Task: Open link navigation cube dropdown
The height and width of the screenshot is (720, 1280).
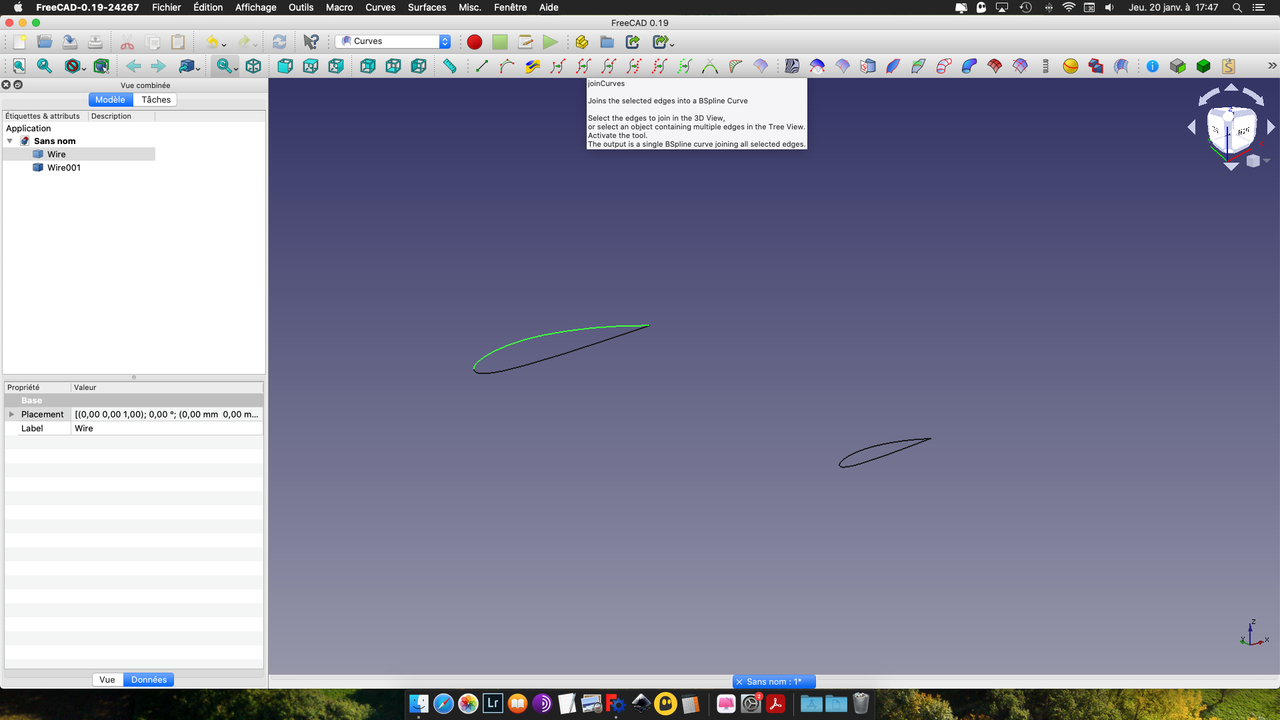Action: tap(198, 68)
